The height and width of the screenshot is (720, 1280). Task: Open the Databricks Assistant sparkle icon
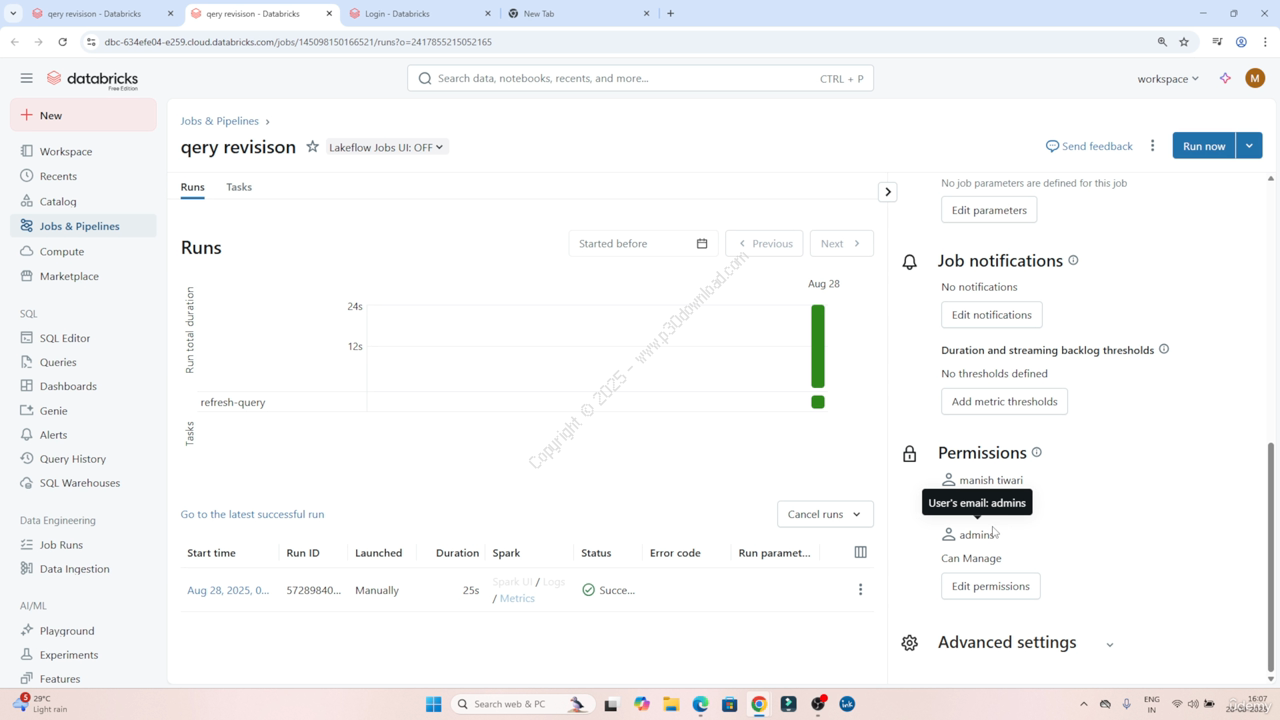click(x=1225, y=78)
